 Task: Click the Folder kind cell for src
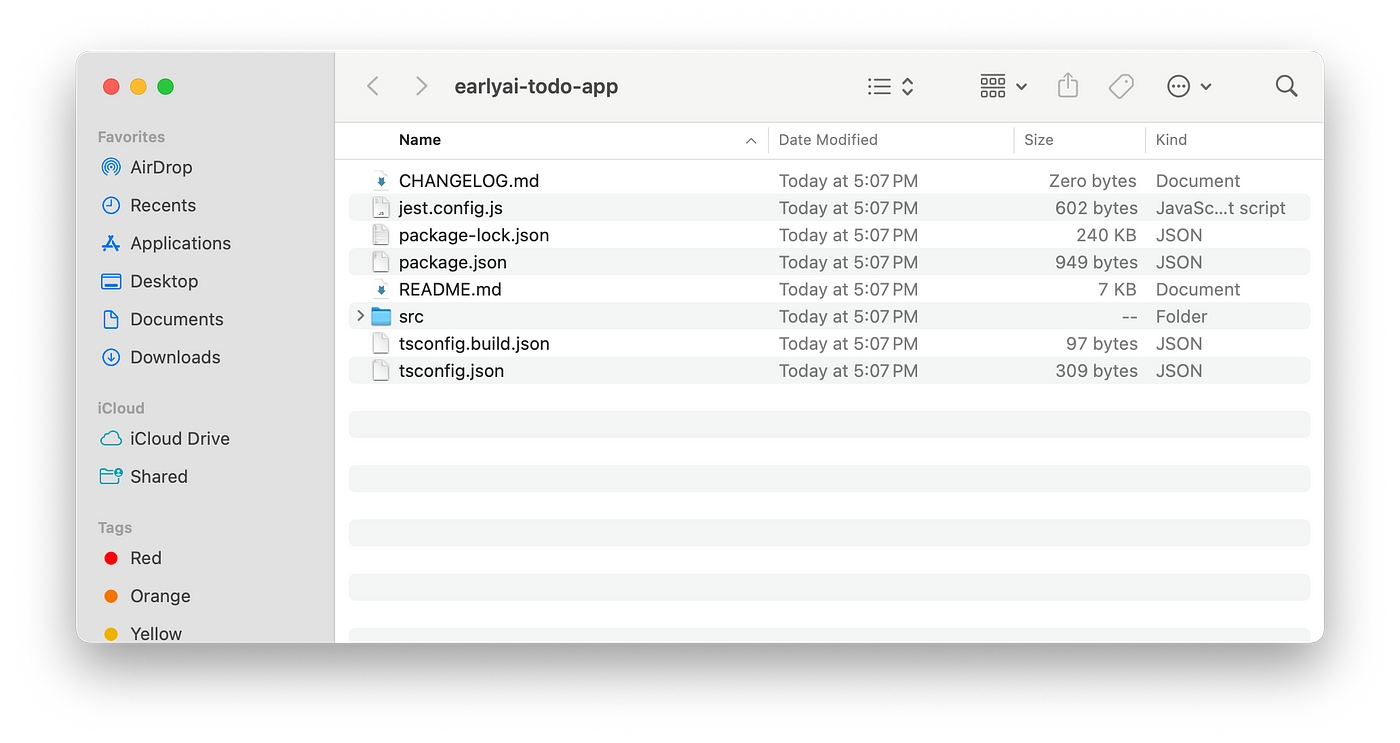(1182, 316)
